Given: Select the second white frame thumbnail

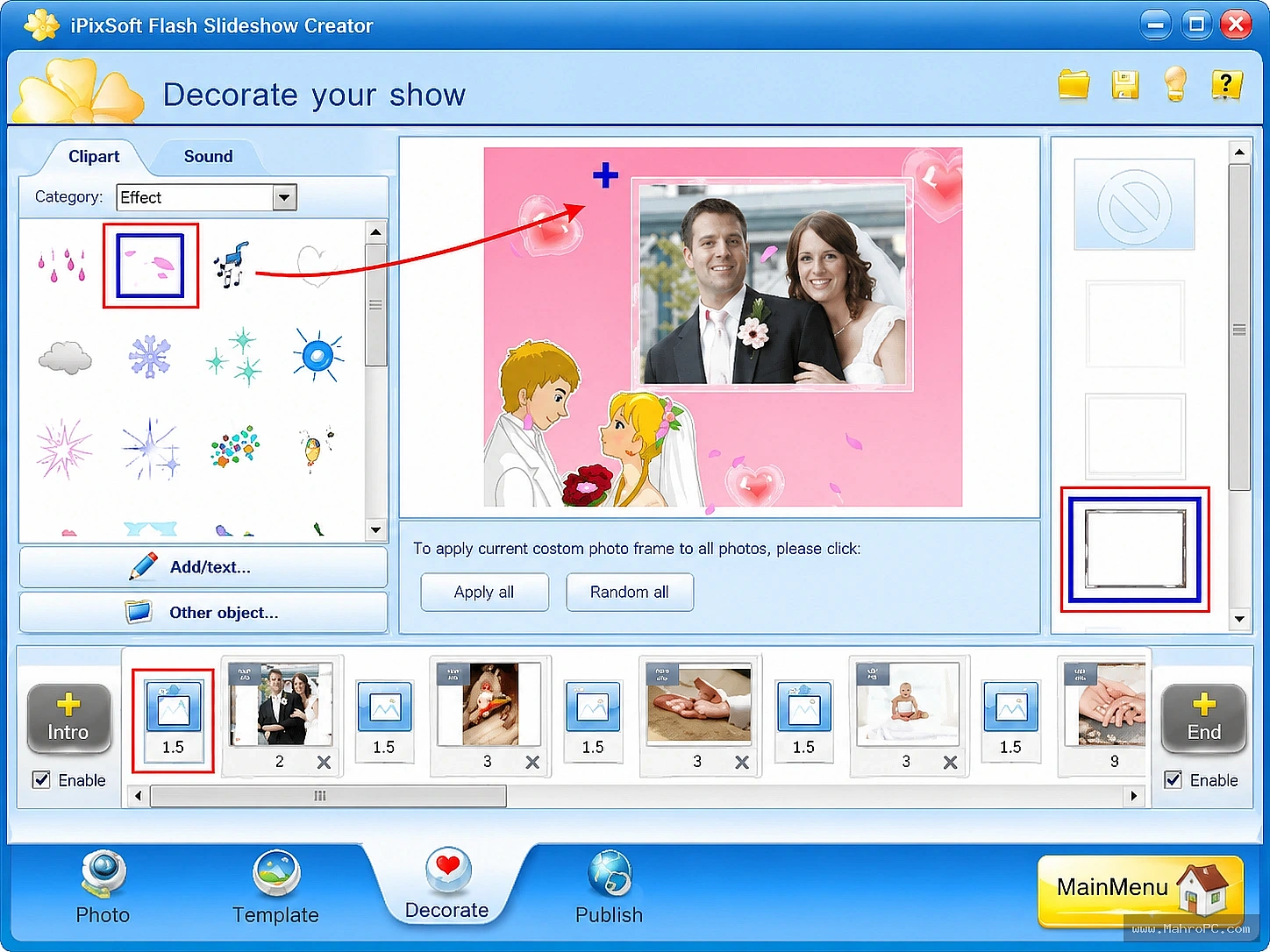Looking at the screenshot, I should (x=1135, y=323).
